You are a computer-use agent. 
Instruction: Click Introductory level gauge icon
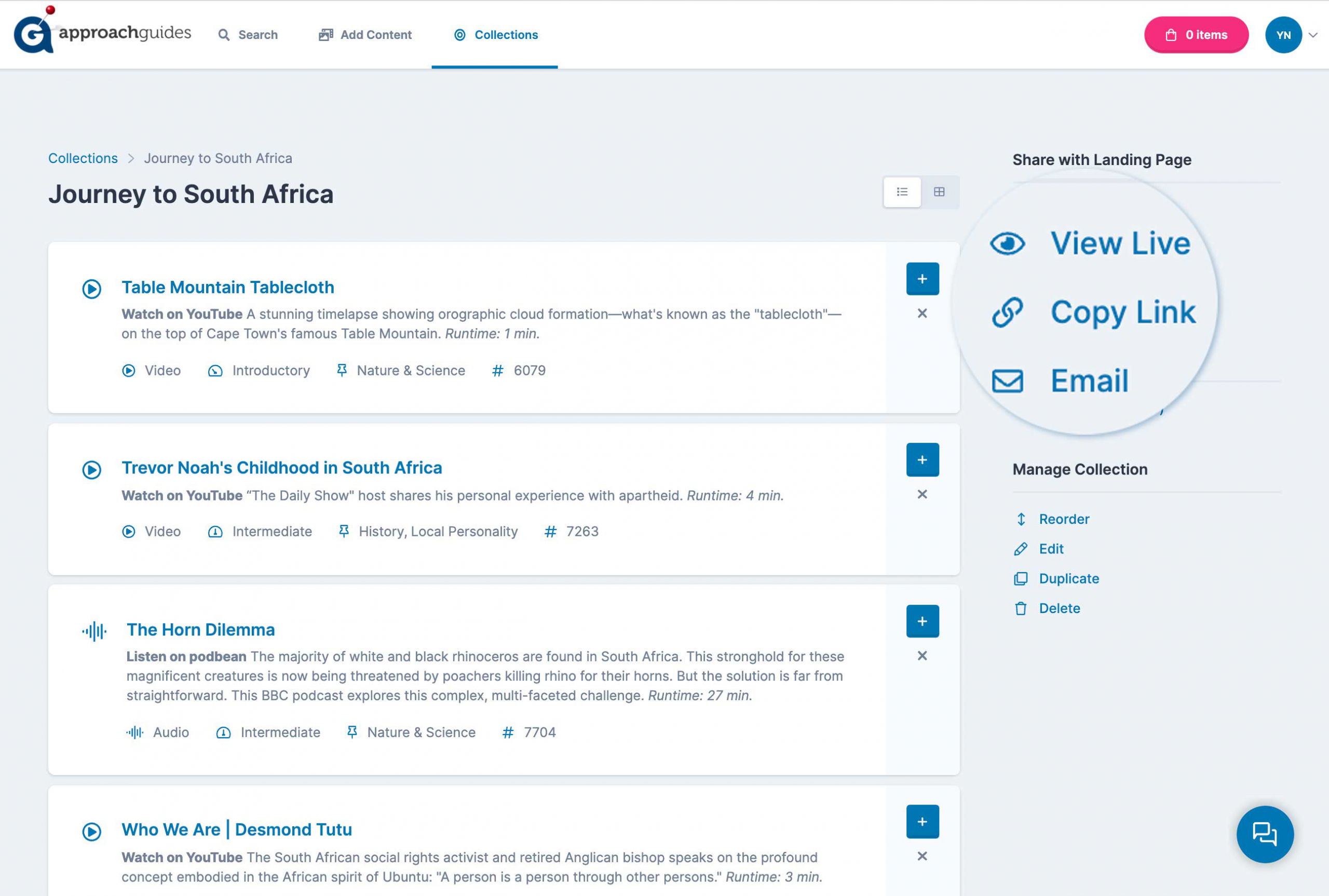tap(215, 371)
